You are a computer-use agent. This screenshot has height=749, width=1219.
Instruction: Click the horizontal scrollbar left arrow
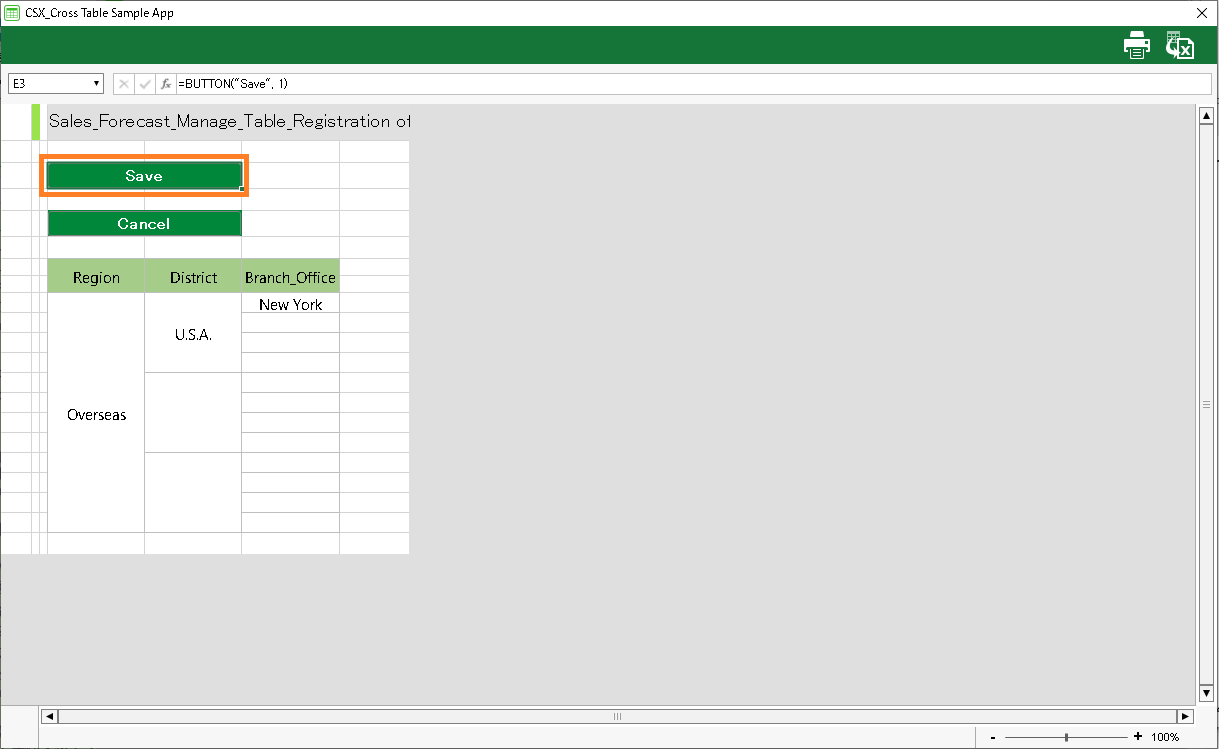[x=49, y=716]
